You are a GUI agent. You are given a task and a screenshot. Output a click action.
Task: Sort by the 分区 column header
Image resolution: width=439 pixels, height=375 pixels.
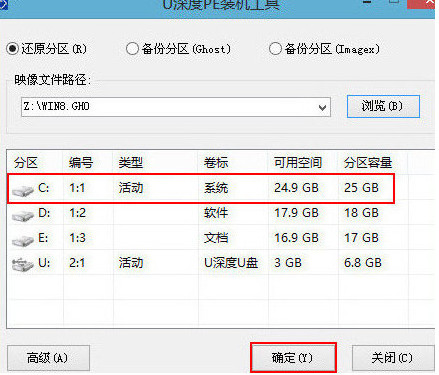pos(26,163)
